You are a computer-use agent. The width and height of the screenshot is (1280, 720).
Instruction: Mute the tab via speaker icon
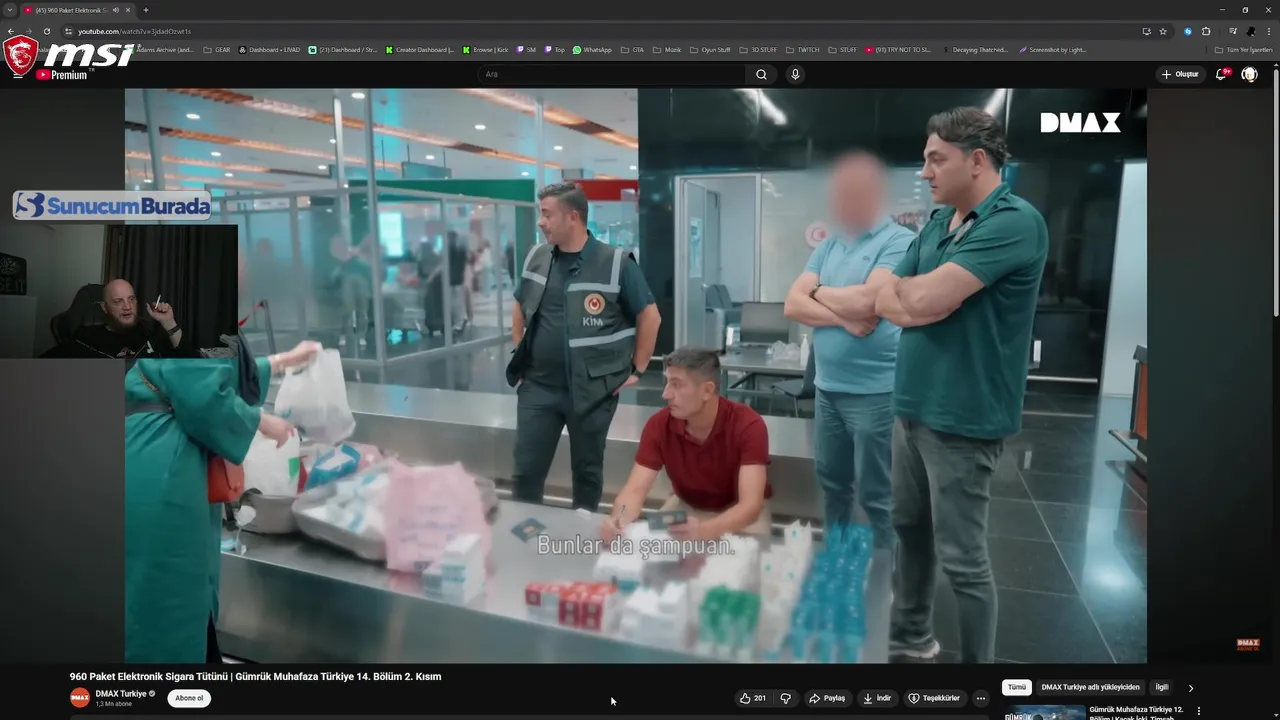tap(116, 10)
